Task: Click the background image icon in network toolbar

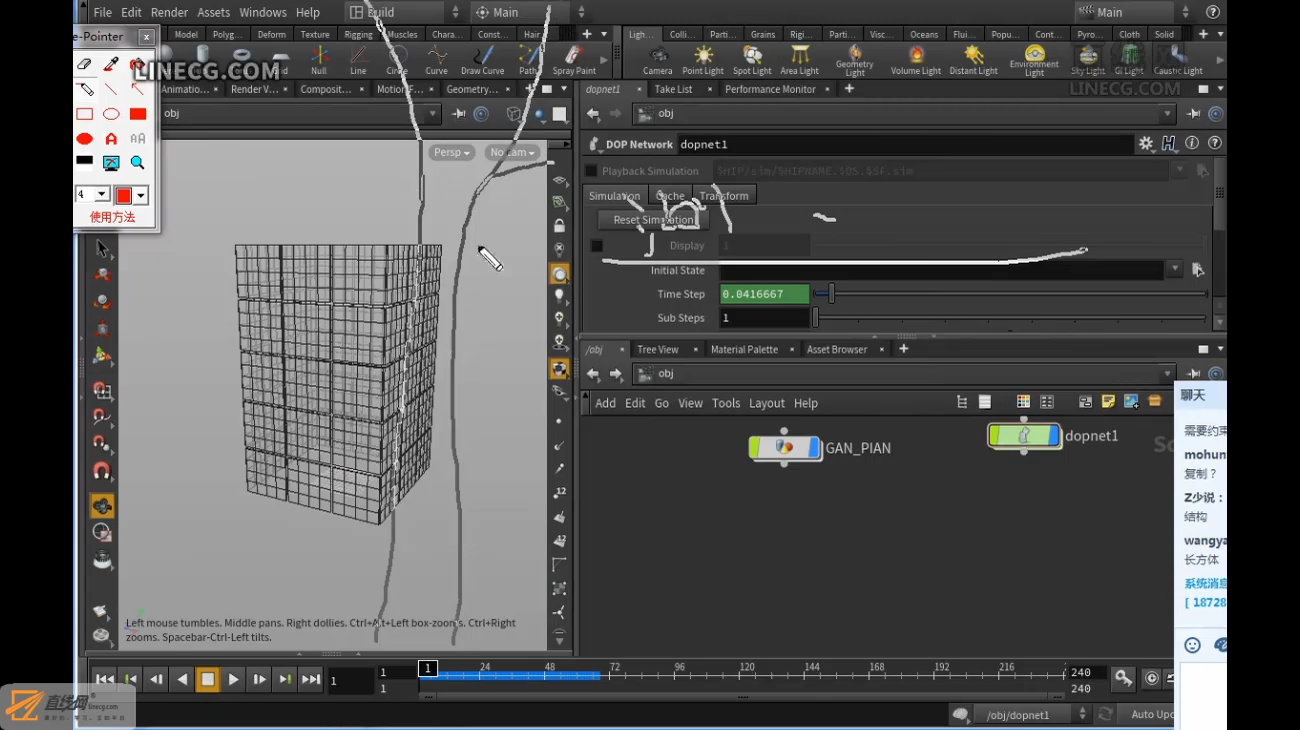Action: coord(1131,402)
